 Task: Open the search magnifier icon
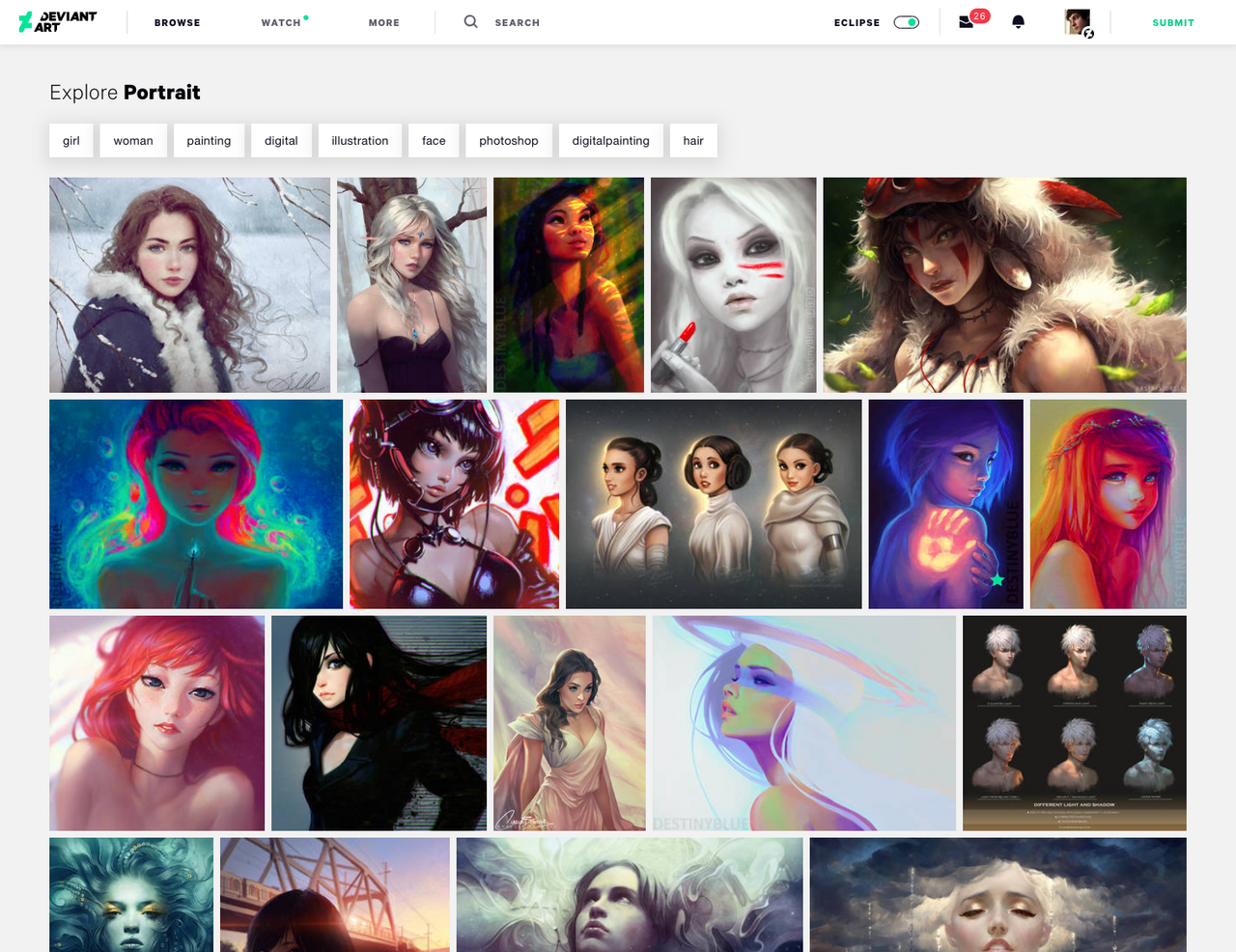tap(470, 21)
